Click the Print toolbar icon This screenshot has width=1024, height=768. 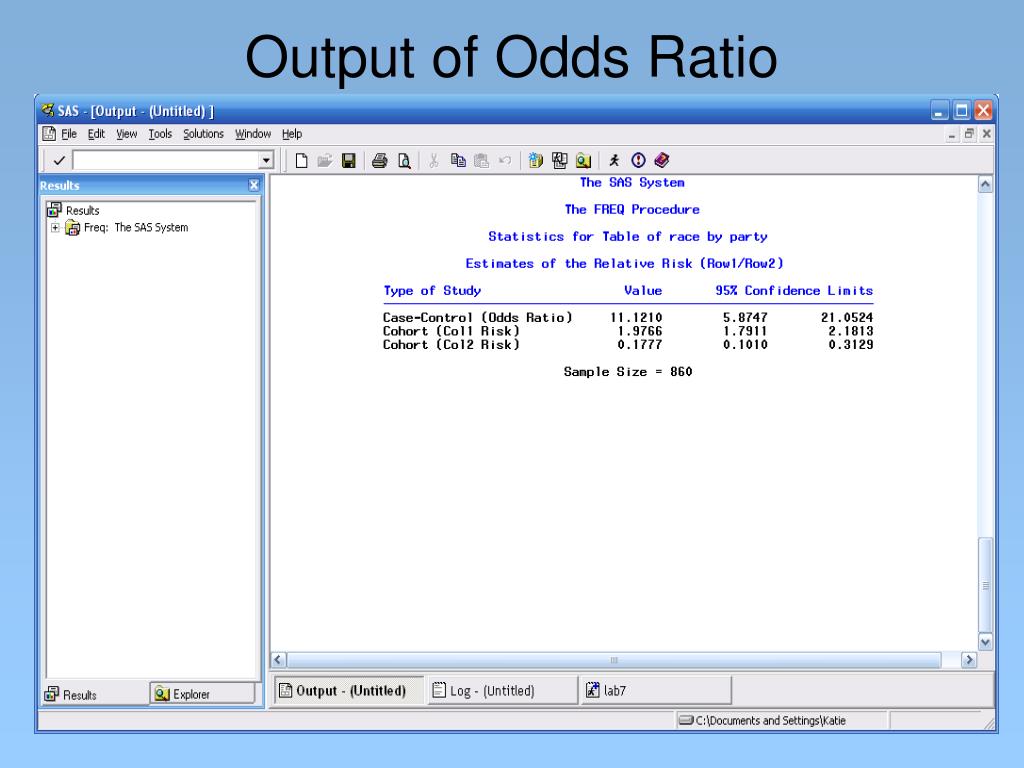tap(379, 161)
